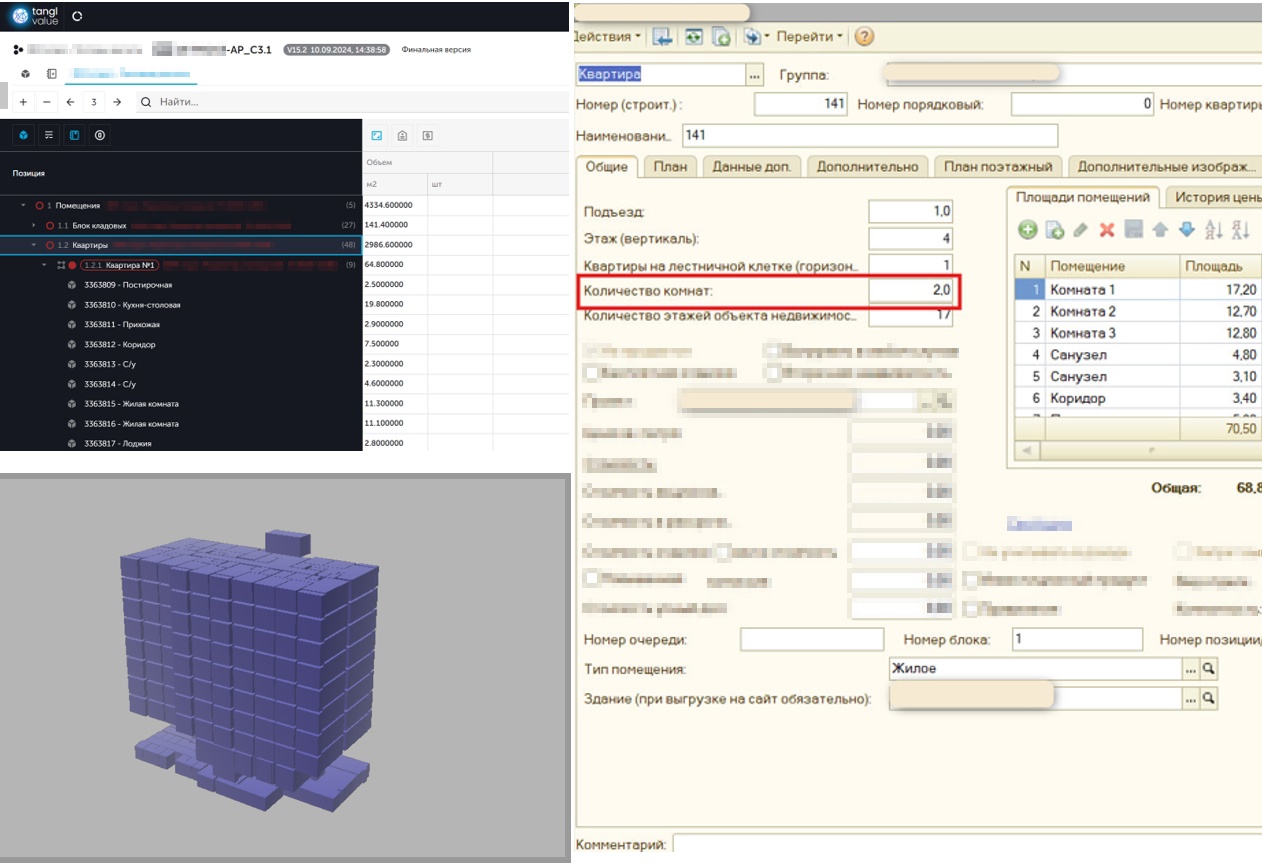This screenshot has height=866, width=1262.
Task: Select the 3363810 - Кухня-столовая item
Action: click(x=132, y=305)
